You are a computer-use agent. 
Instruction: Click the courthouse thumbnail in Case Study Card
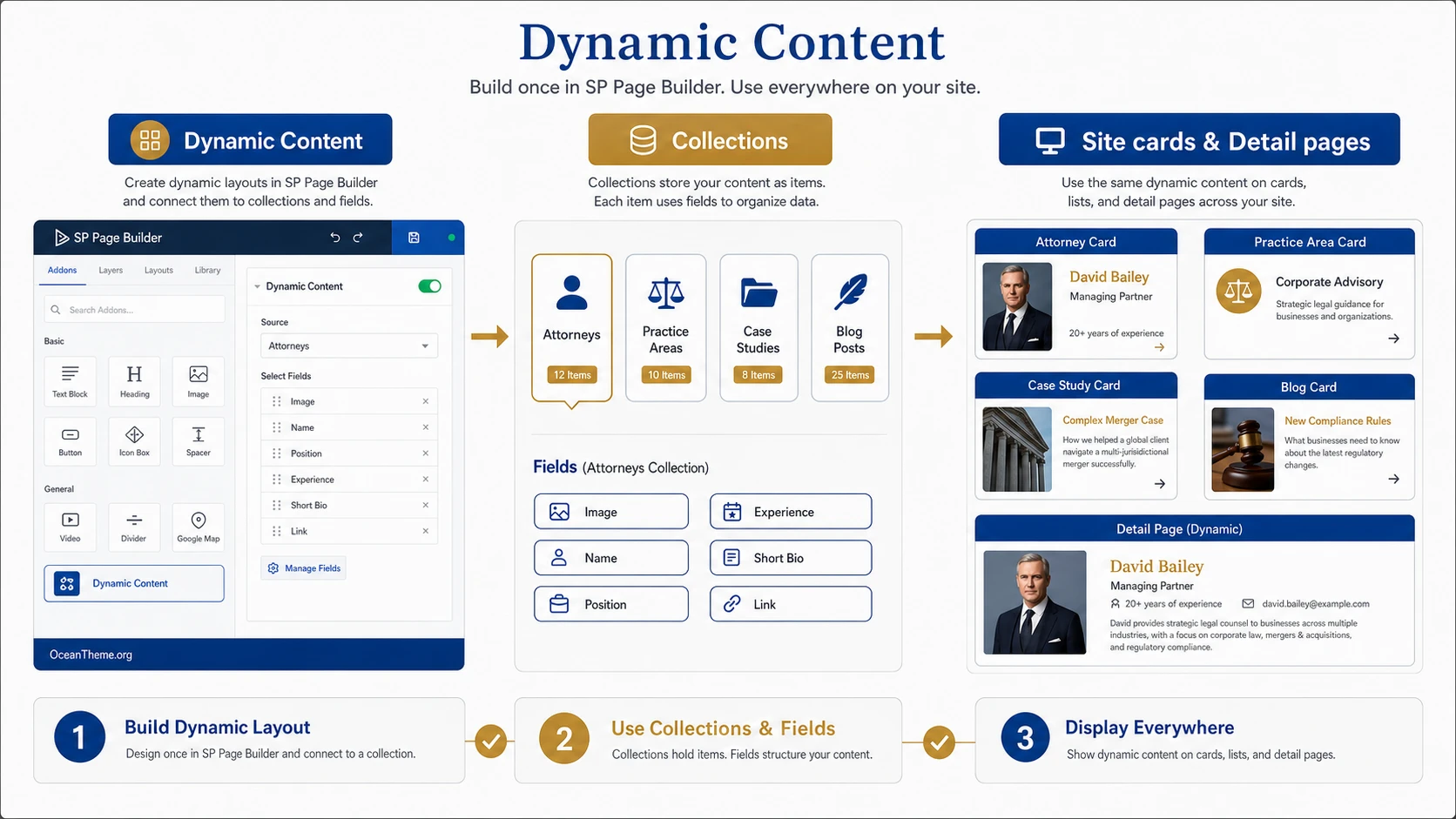1017,449
